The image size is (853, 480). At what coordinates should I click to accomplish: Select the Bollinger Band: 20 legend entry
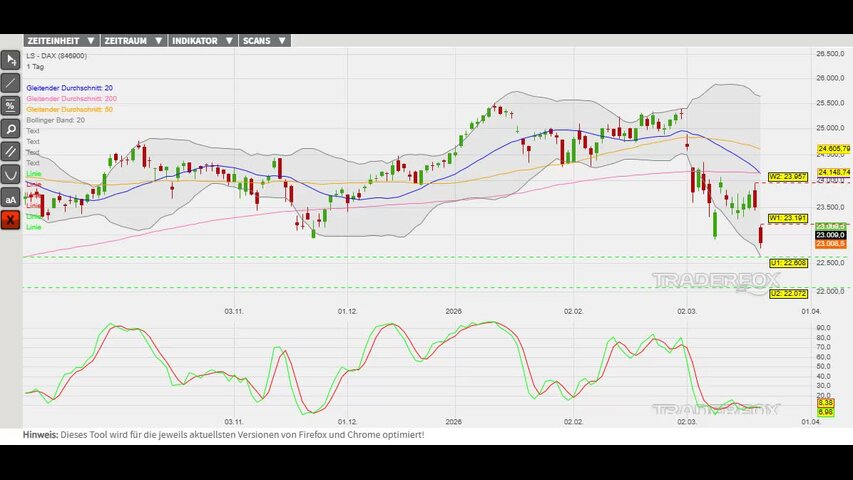coord(55,120)
